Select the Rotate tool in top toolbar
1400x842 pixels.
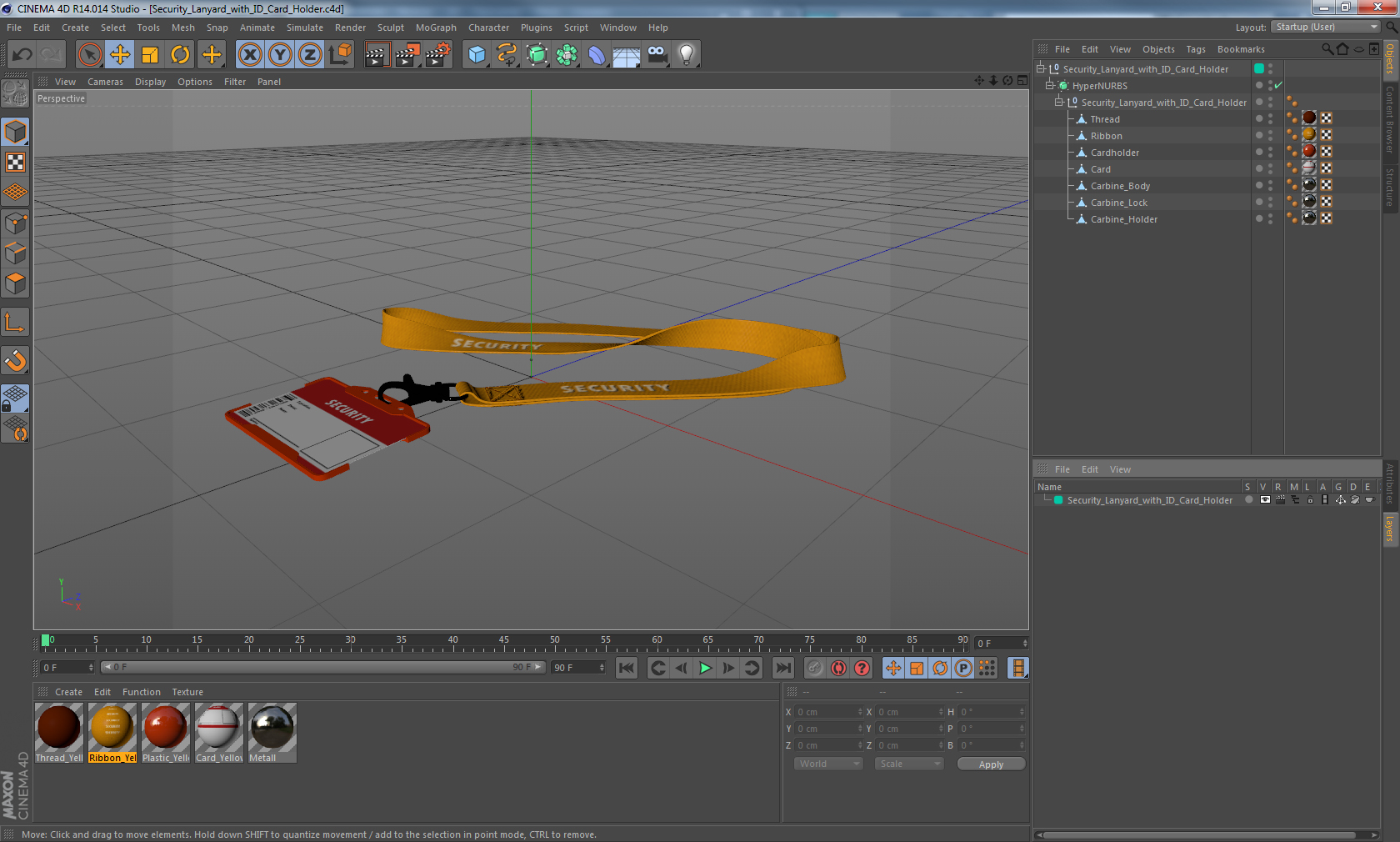pyautogui.click(x=180, y=55)
